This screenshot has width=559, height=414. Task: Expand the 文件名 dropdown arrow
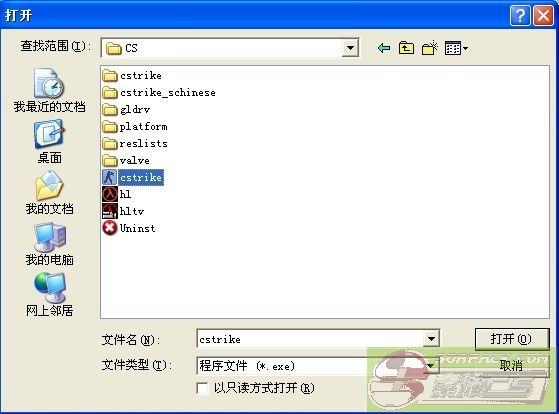point(431,339)
